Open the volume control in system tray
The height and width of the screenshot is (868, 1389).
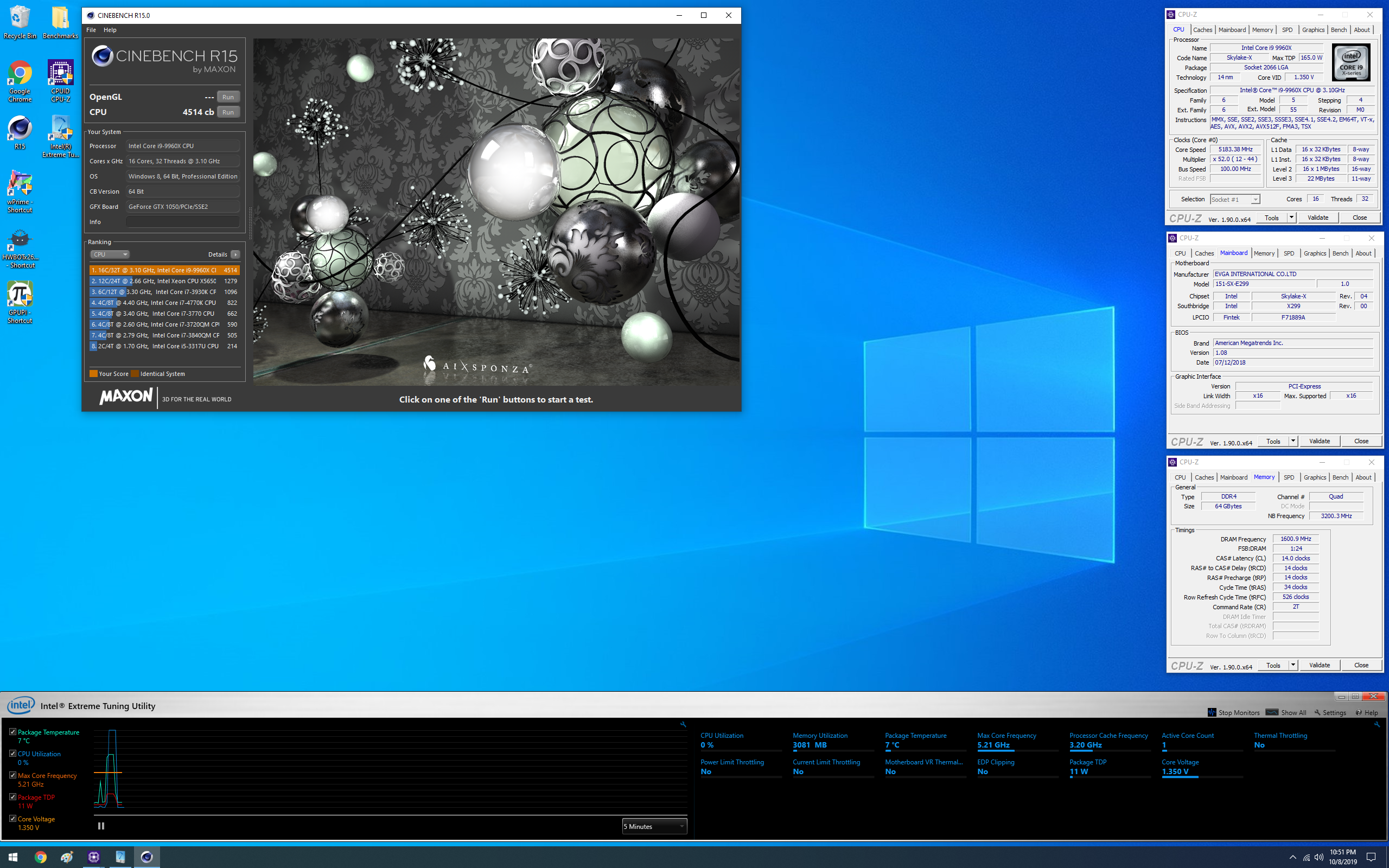[1318, 858]
